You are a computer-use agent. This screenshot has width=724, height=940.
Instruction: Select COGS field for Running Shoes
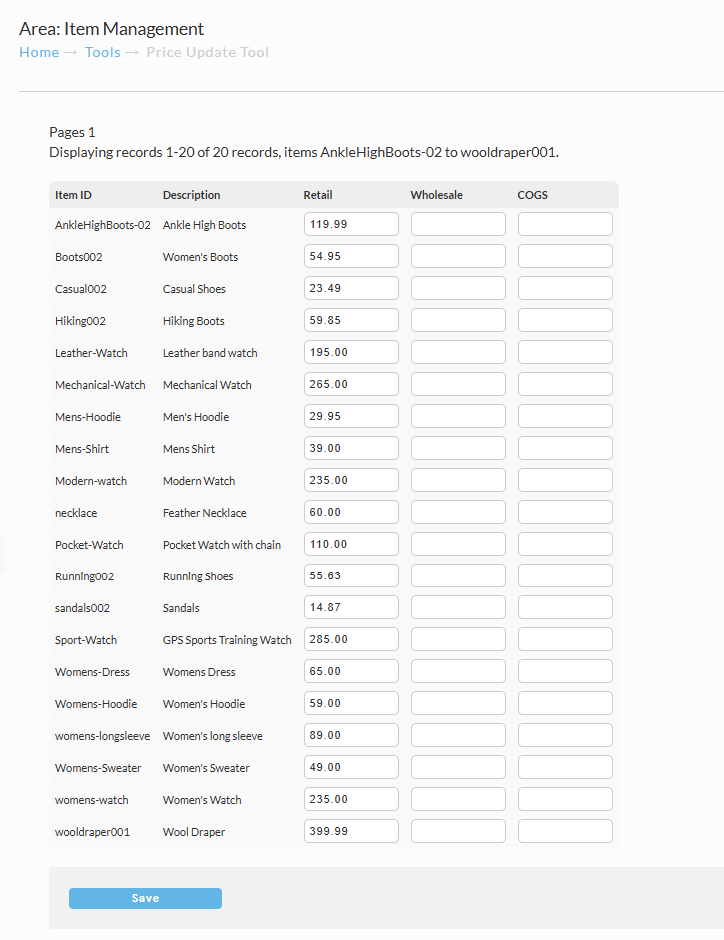click(x=565, y=576)
